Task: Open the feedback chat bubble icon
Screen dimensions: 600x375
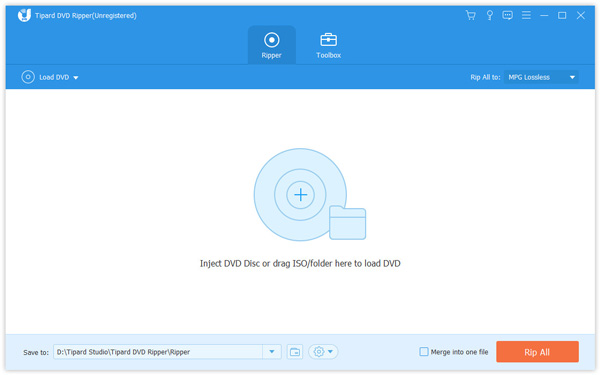Action: pos(507,15)
